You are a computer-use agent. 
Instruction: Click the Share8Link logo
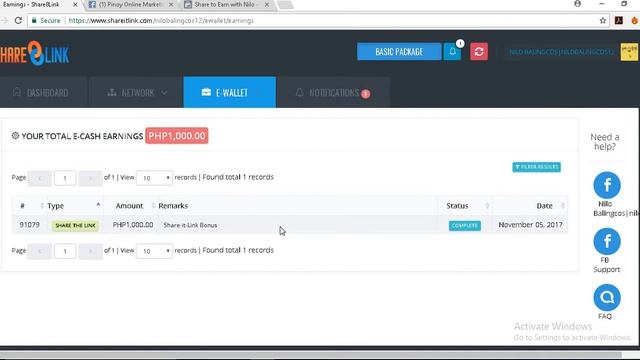tap(34, 53)
